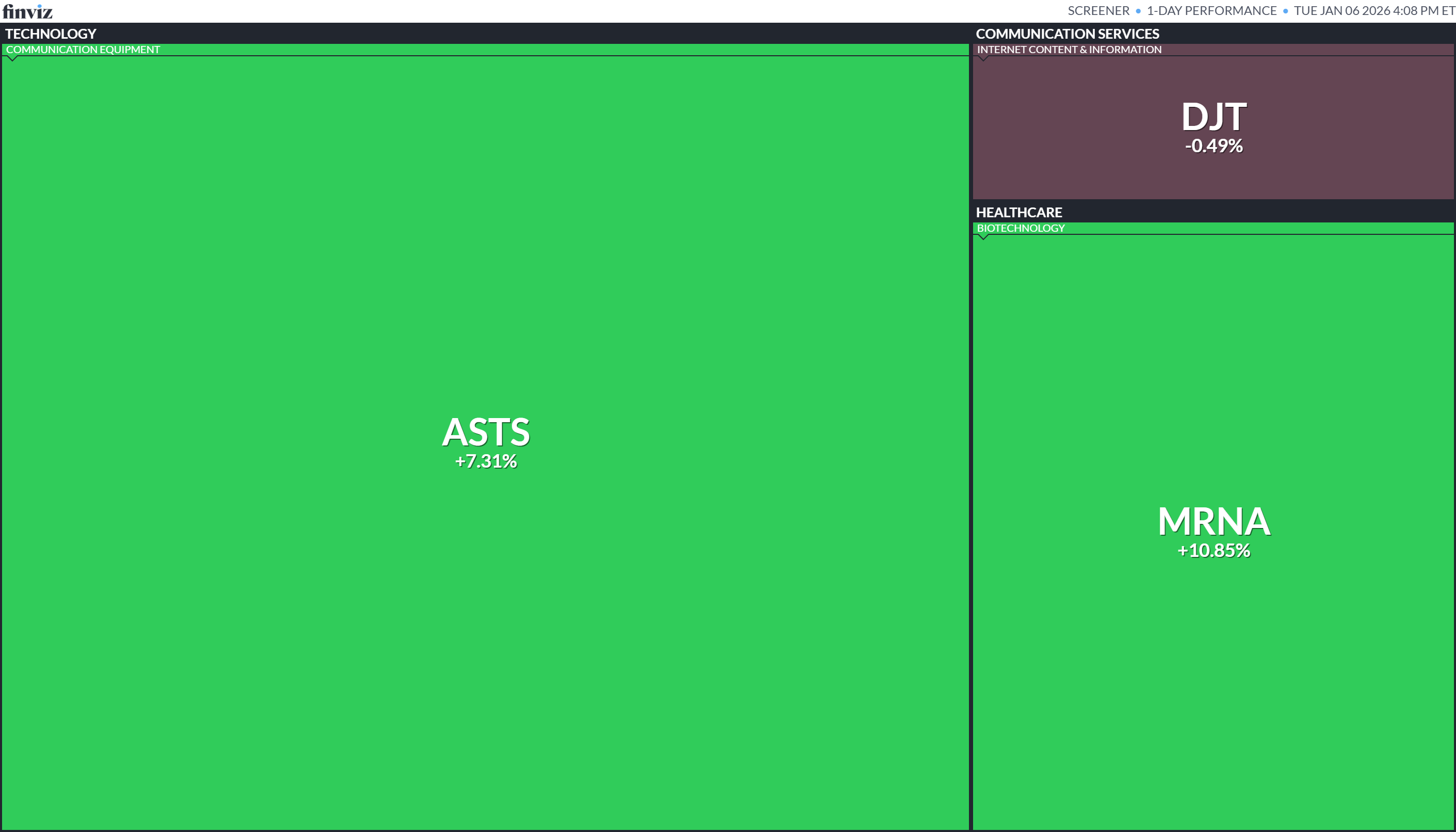This screenshot has width=1456, height=832.
Task: Click the DJT ticker symbol
Action: (x=1213, y=117)
